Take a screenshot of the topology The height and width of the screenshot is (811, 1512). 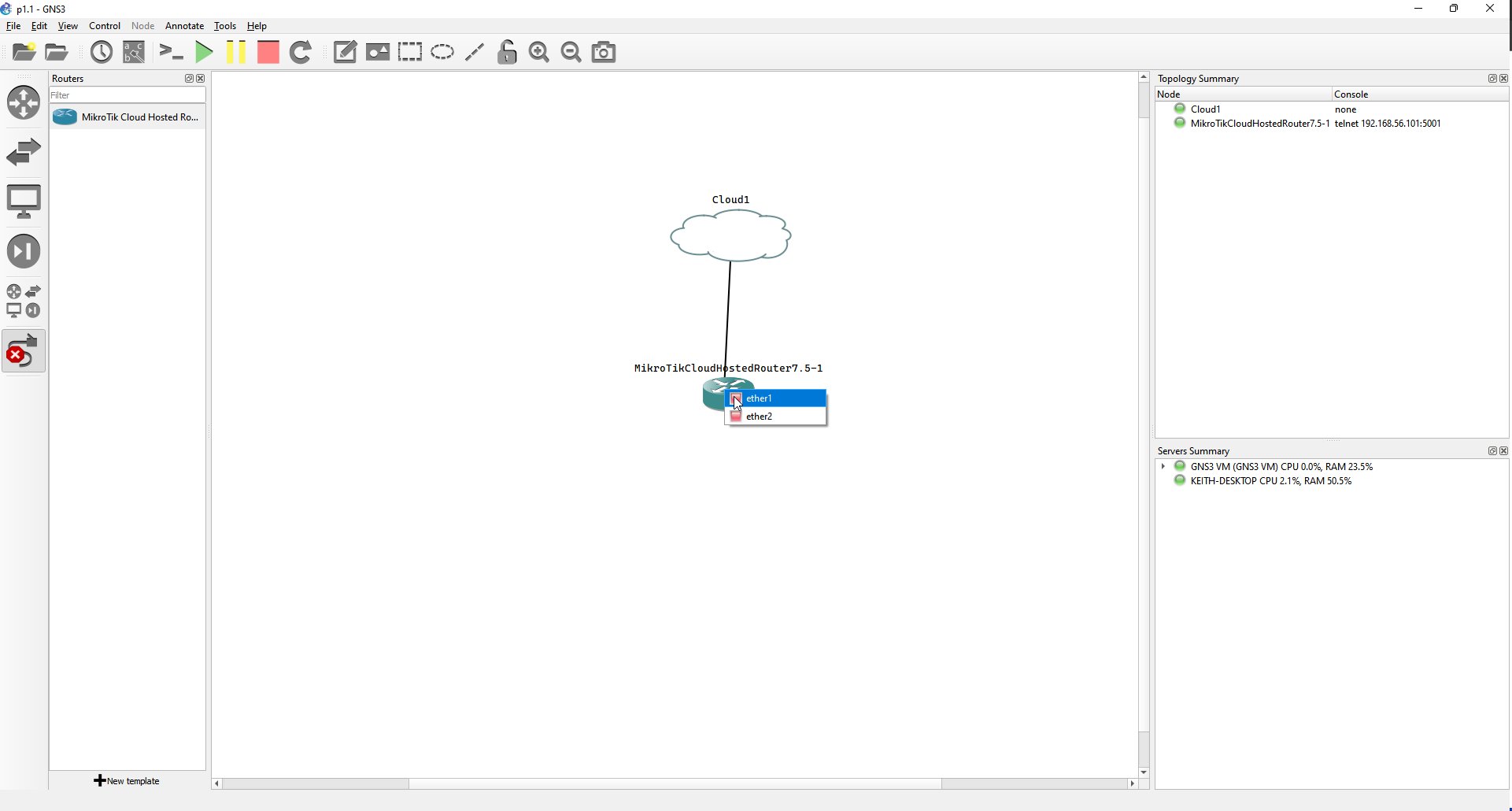point(603,52)
